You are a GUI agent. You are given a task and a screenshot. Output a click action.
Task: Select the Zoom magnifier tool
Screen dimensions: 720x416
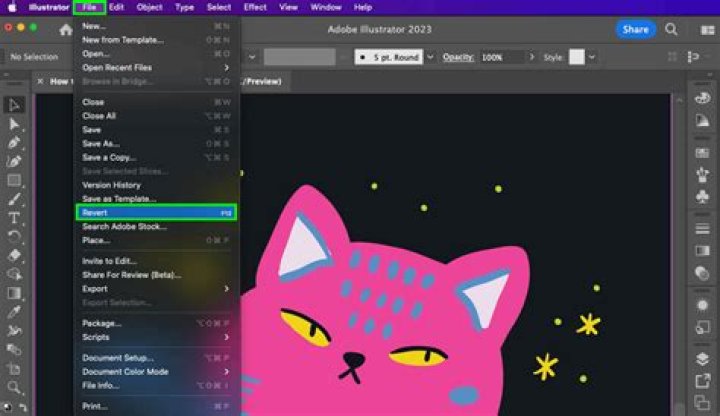pos(14,388)
